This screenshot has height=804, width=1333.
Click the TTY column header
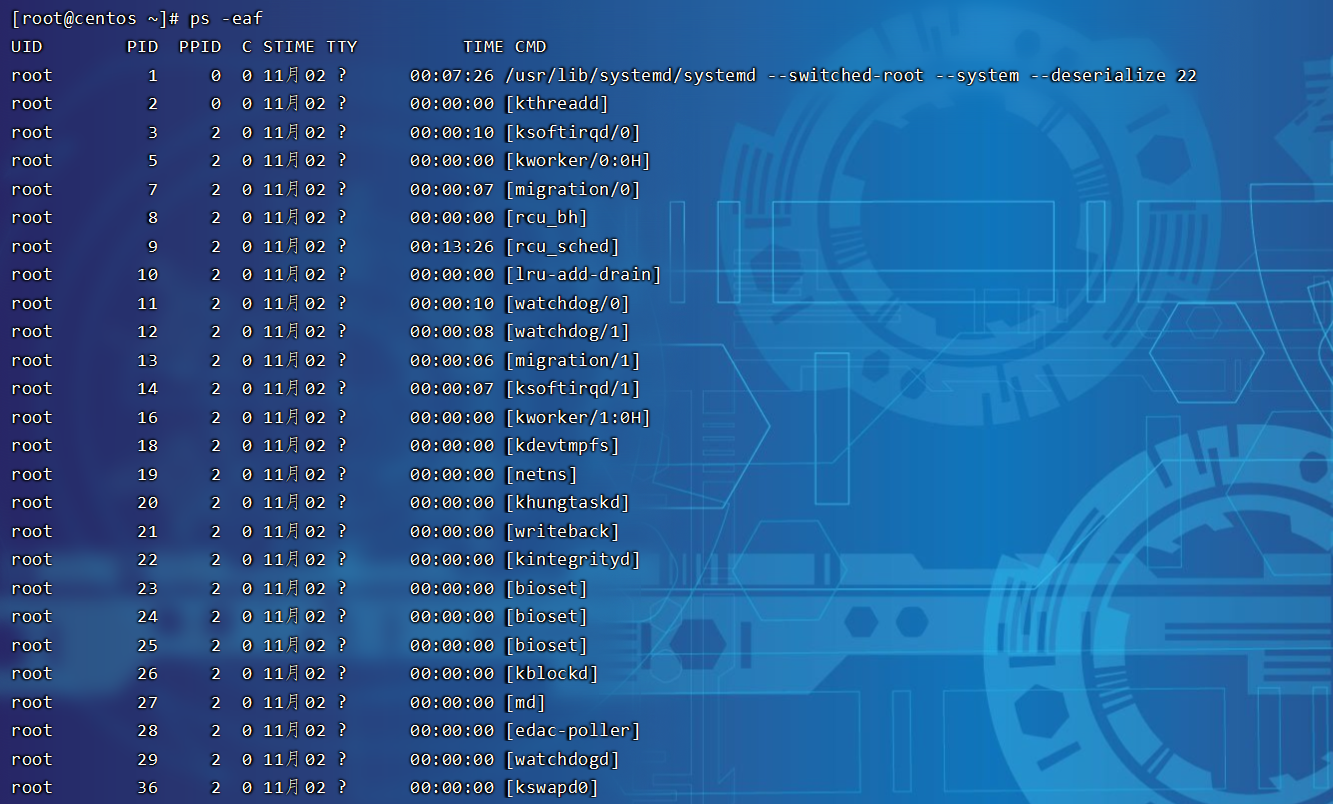coord(341,47)
